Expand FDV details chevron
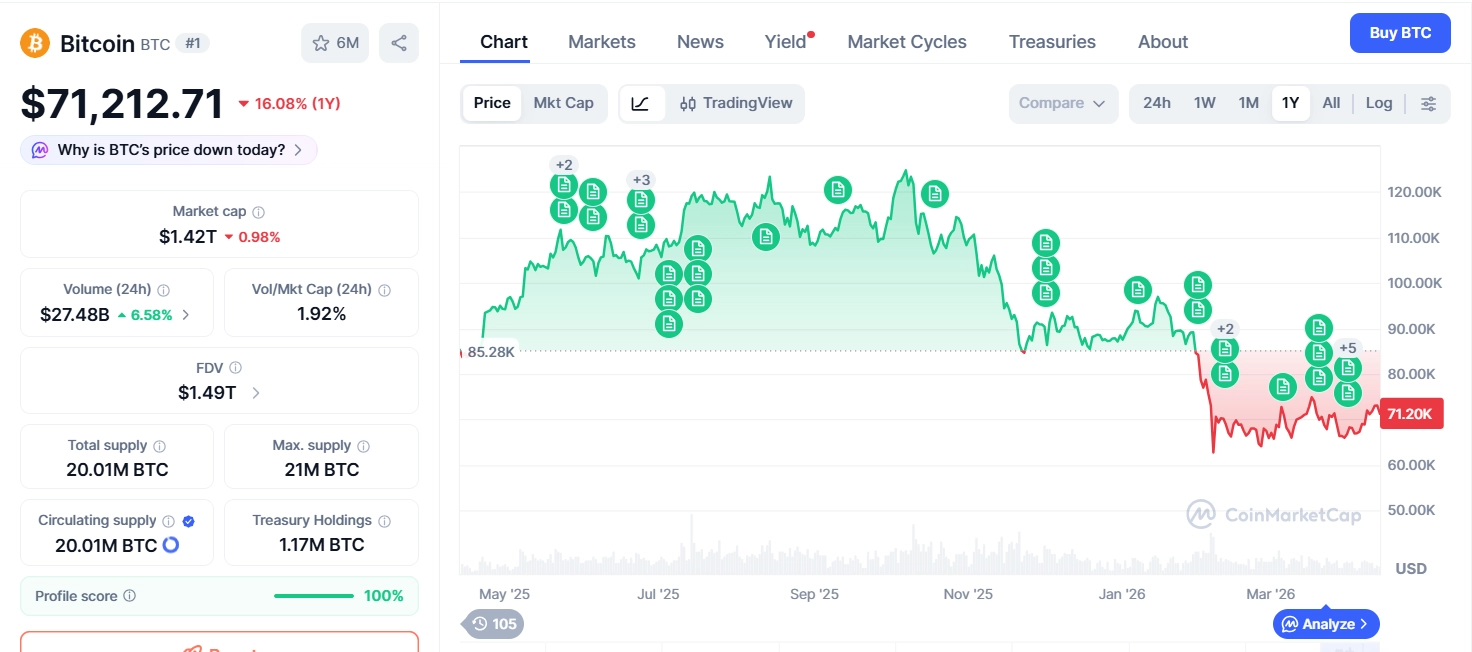The width and height of the screenshot is (1472, 652). point(256,393)
